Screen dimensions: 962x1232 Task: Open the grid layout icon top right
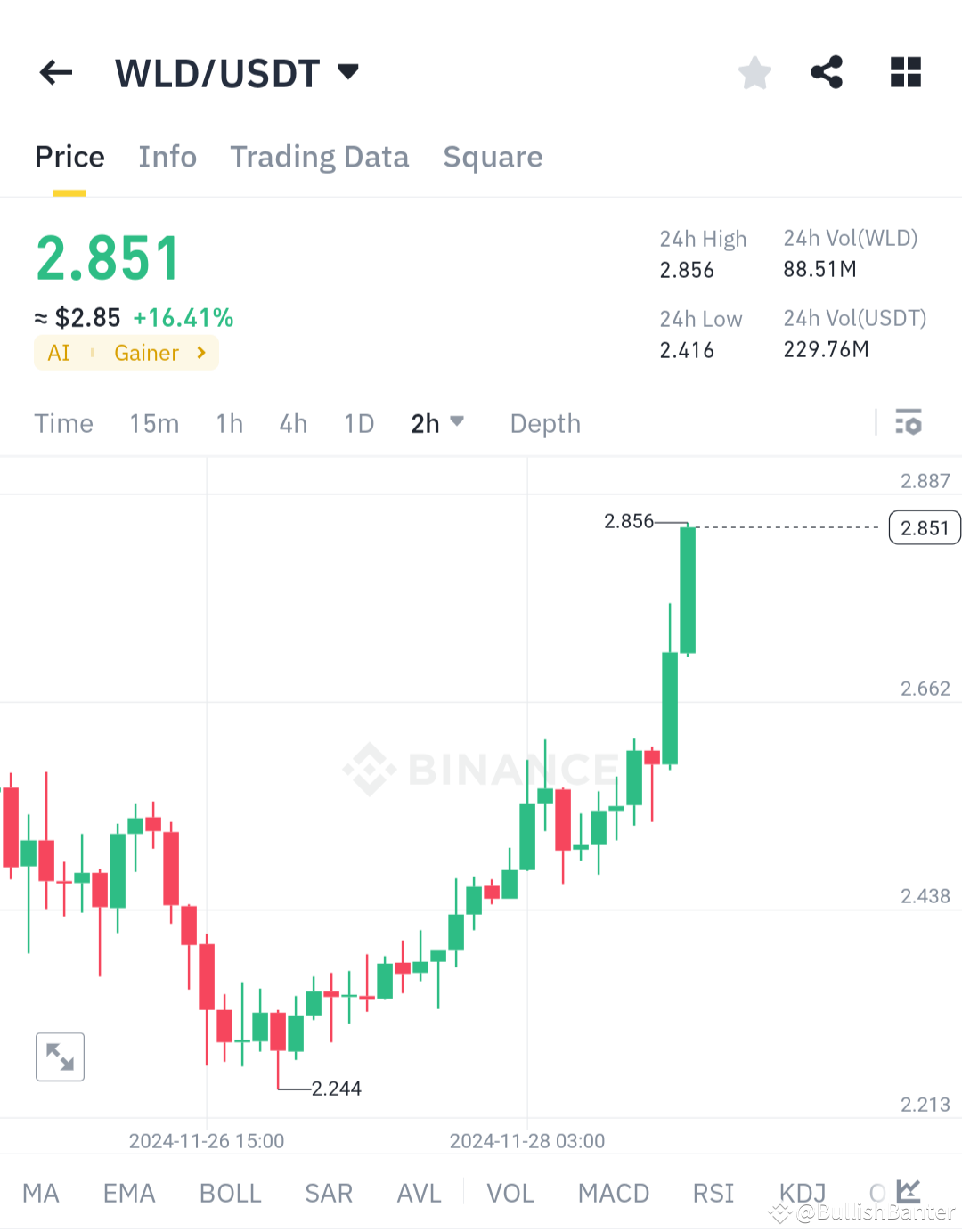(x=905, y=73)
